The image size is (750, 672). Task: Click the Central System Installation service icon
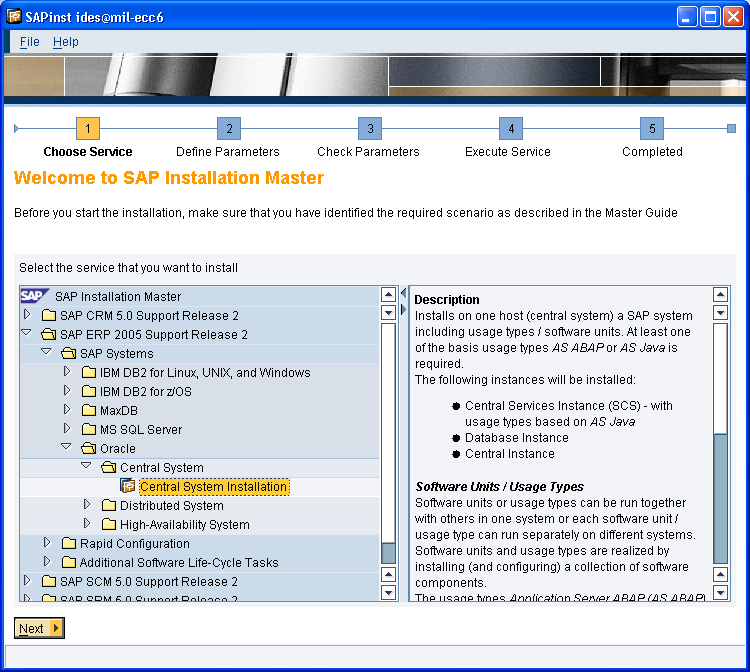pos(128,487)
